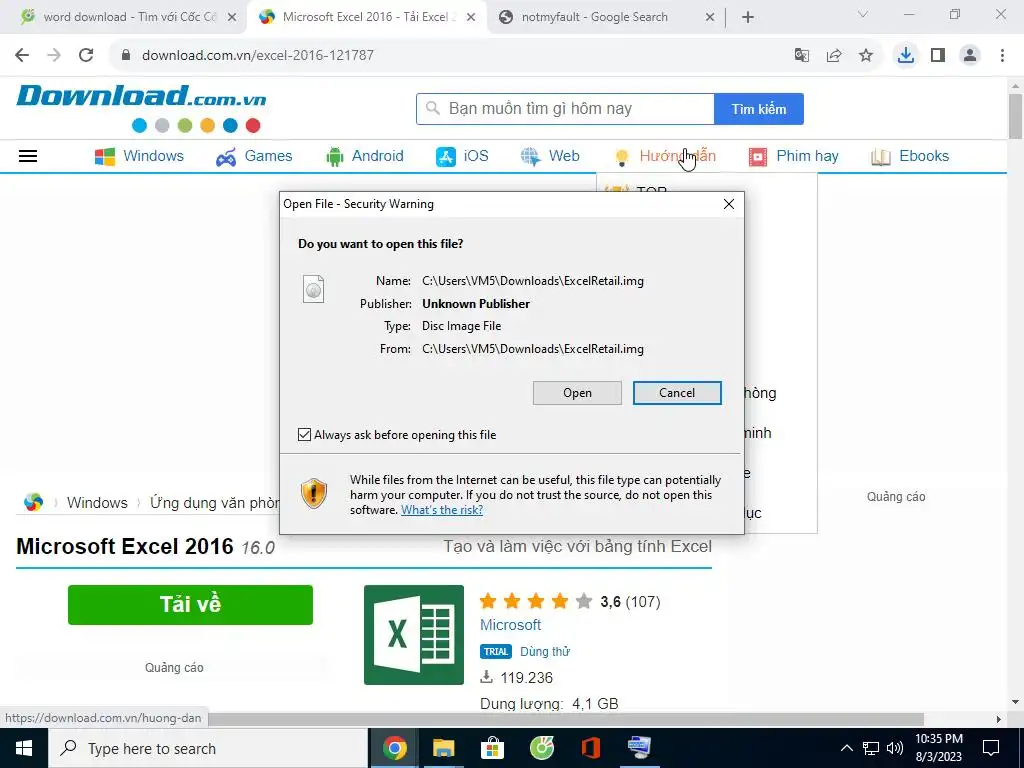This screenshot has width=1024, height=768.
Task: Open the What's the risk? link
Action: 442,510
